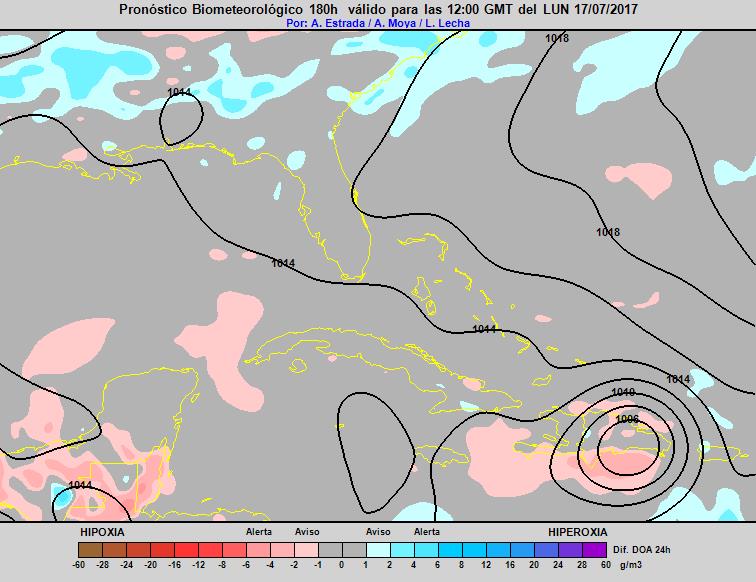756x582 pixels.
Task: Click the bright red swatch between -16 and -12
Action: click(186, 550)
